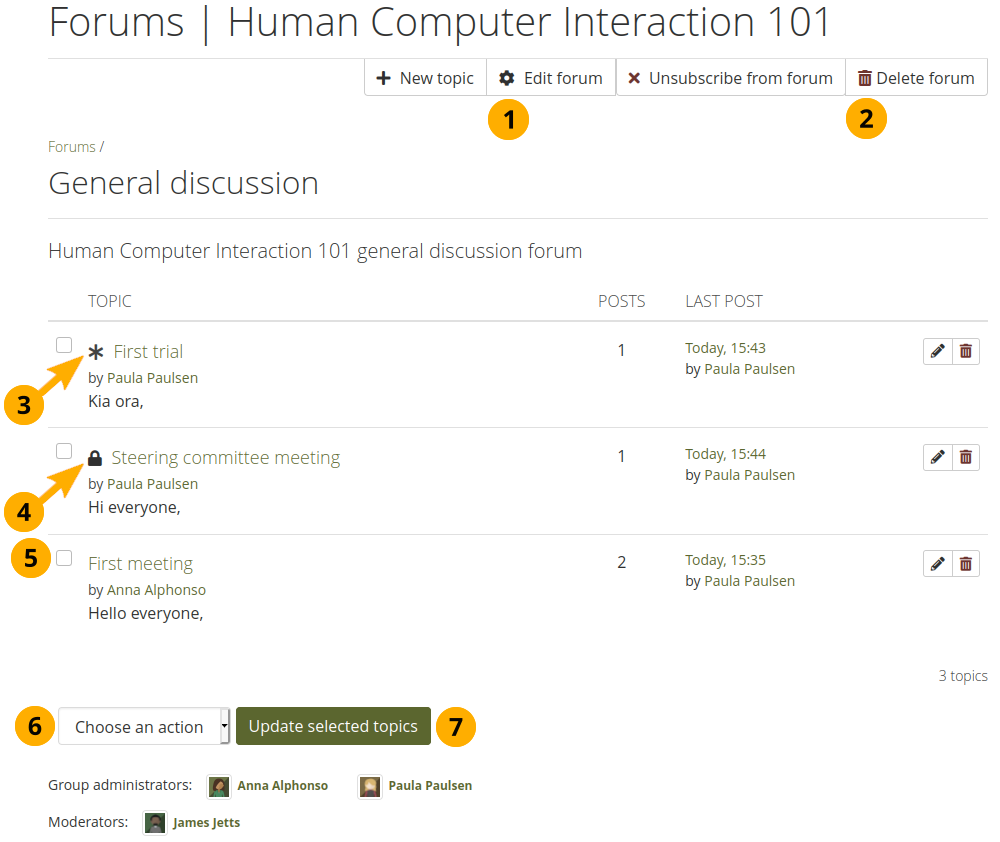Click James Jetts' moderator avatar

click(x=155, y=823)
